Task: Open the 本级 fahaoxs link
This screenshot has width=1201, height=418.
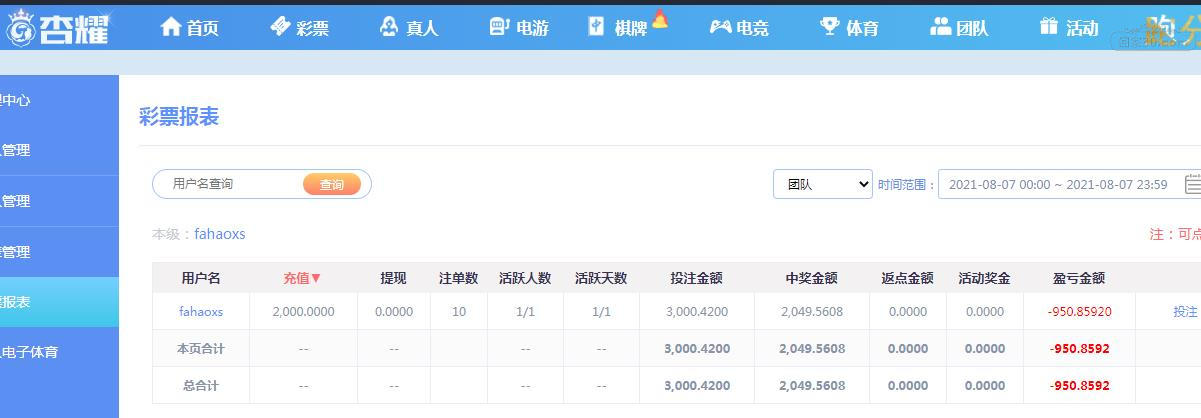Action: [x=219, y=234]
